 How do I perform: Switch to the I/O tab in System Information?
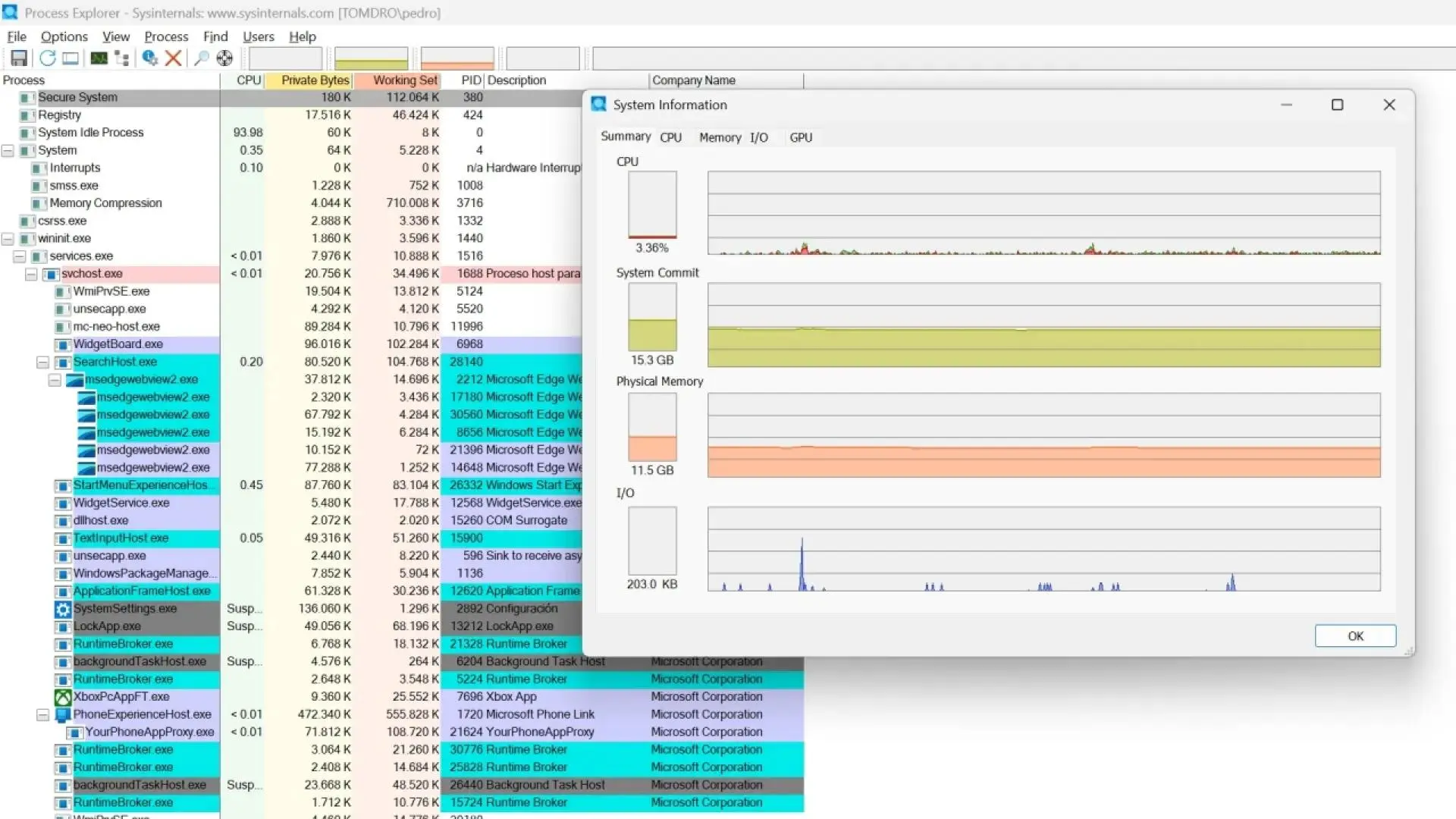pyautogui.click(x=759, y=137)
